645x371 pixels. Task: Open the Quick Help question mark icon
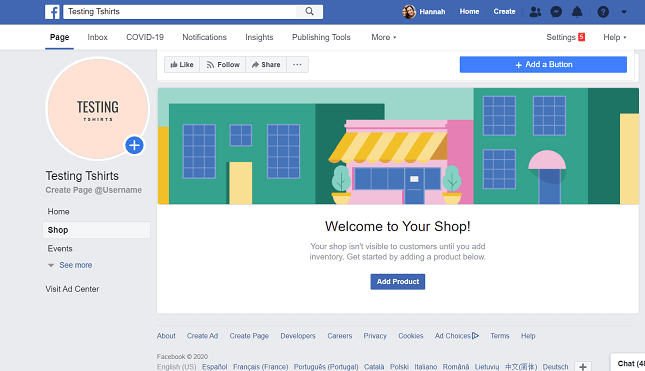[603, 12]
